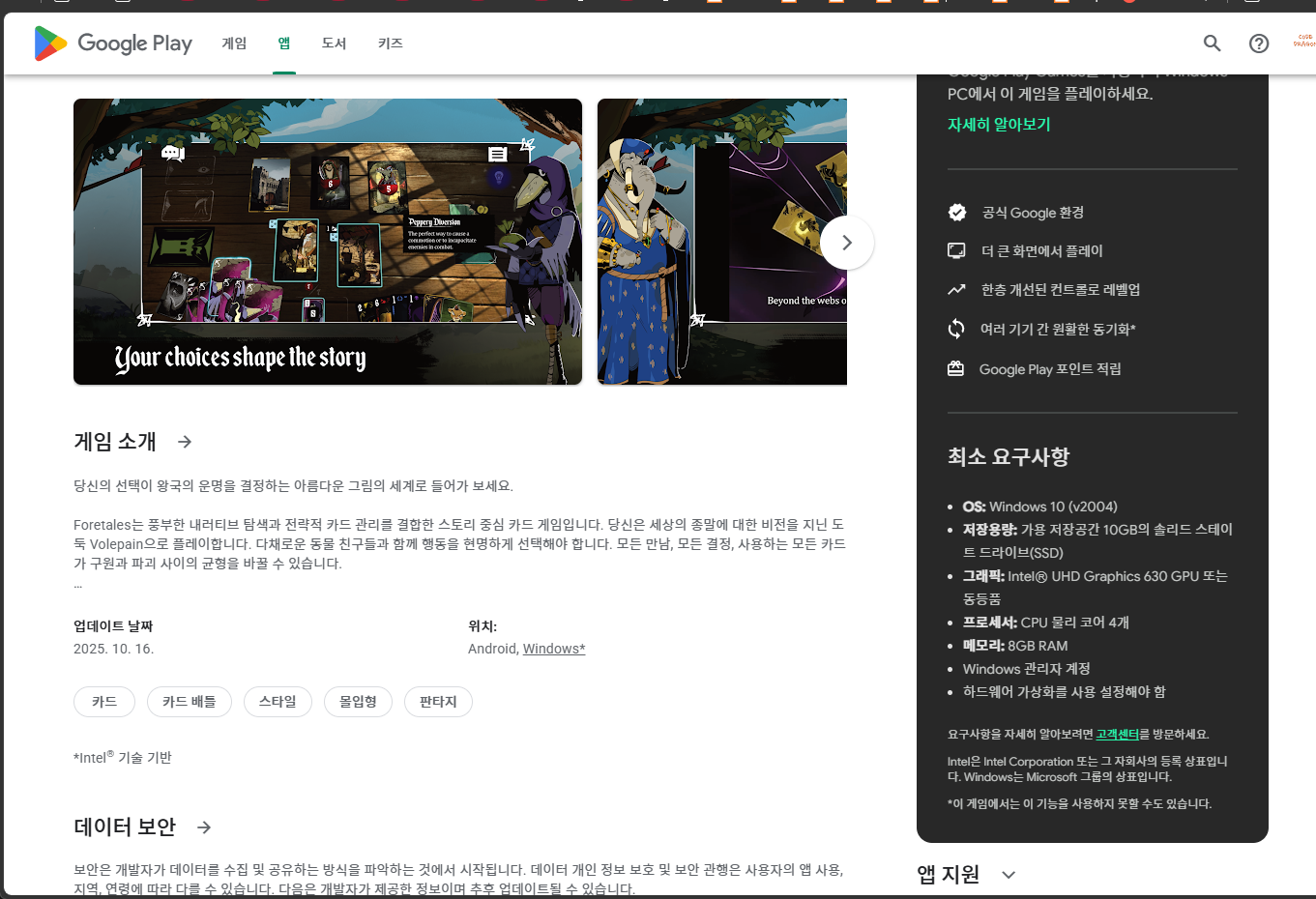Click the 저장용량: 10GB SSD requirement
Screen dimensions: 1316x899
[x=1097, y=541]
